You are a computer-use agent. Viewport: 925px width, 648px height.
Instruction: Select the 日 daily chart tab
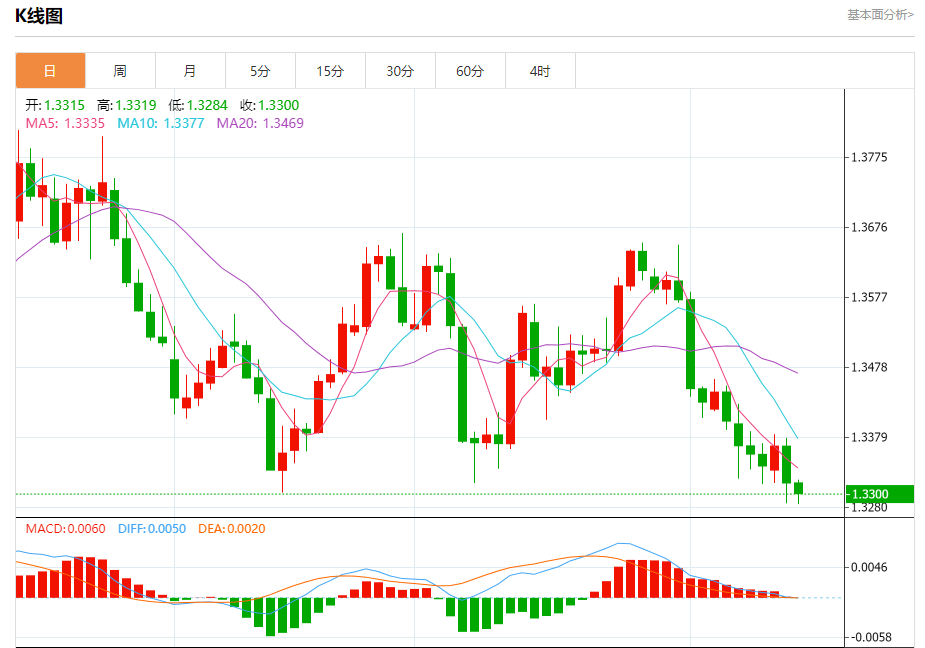[x=50, y=71]
